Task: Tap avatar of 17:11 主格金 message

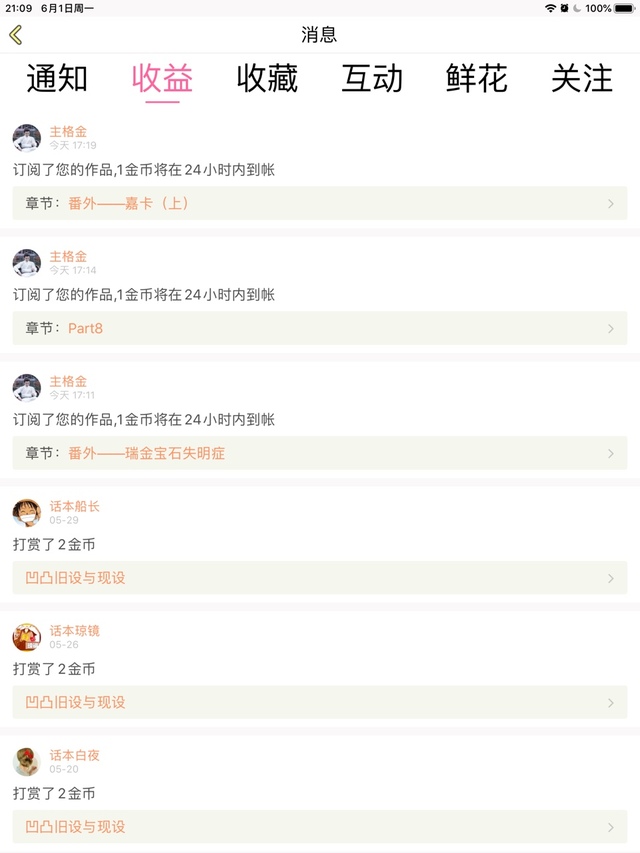Action: tap(27, 388)
